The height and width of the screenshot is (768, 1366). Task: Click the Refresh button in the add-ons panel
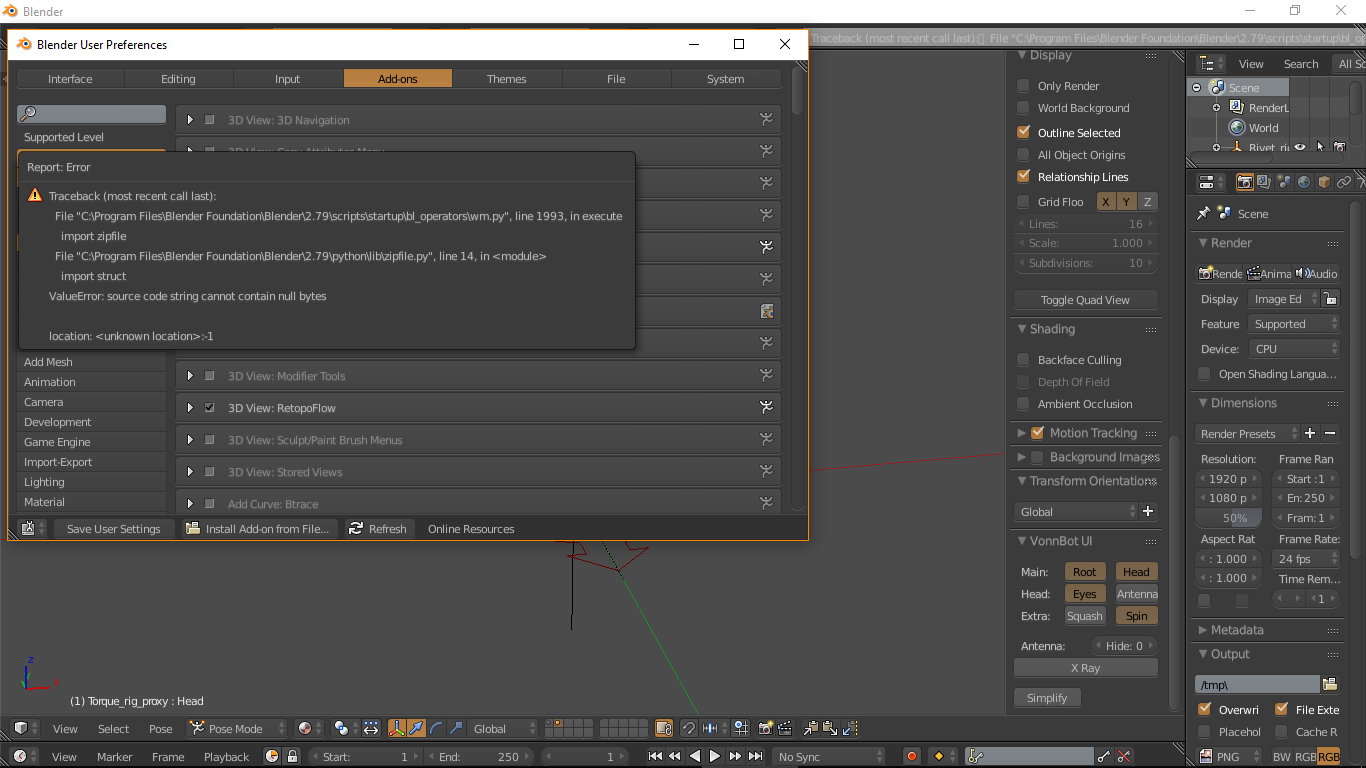378,528
